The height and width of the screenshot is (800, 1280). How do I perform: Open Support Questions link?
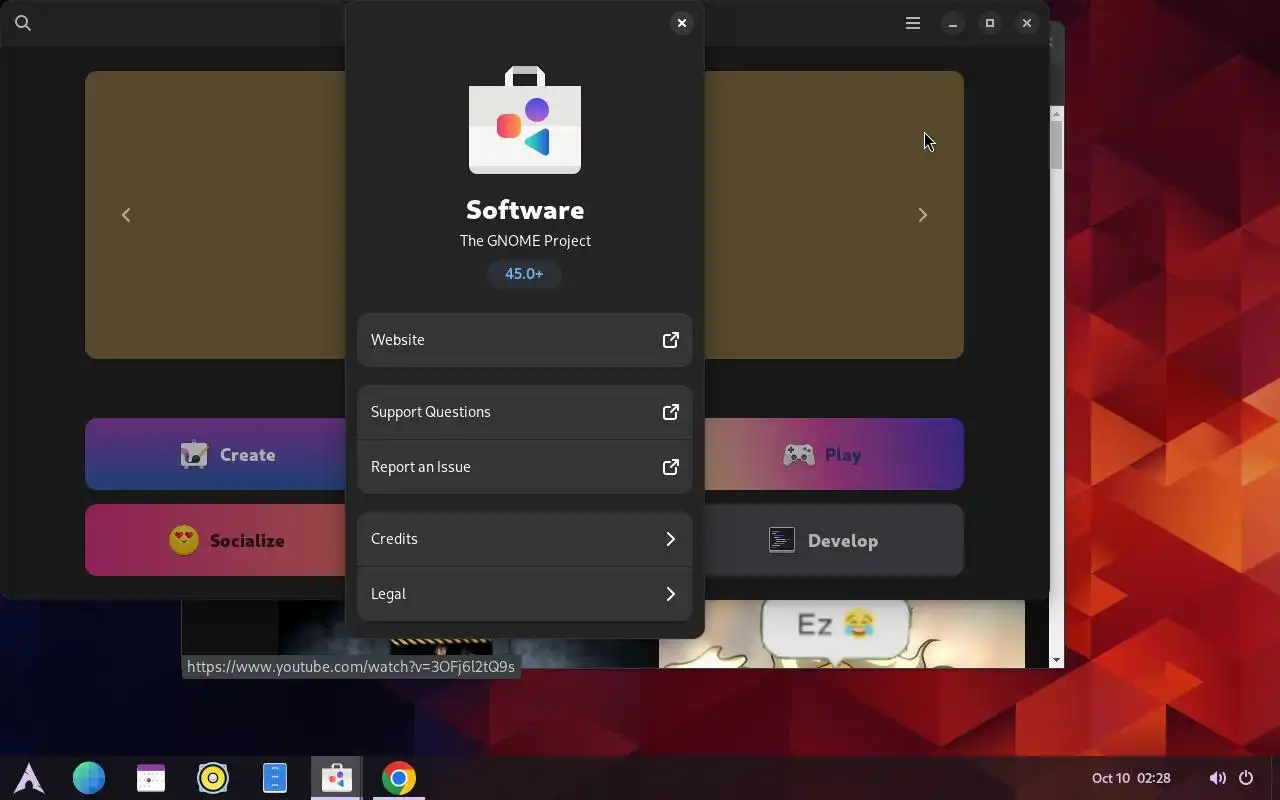click(525, 412)
